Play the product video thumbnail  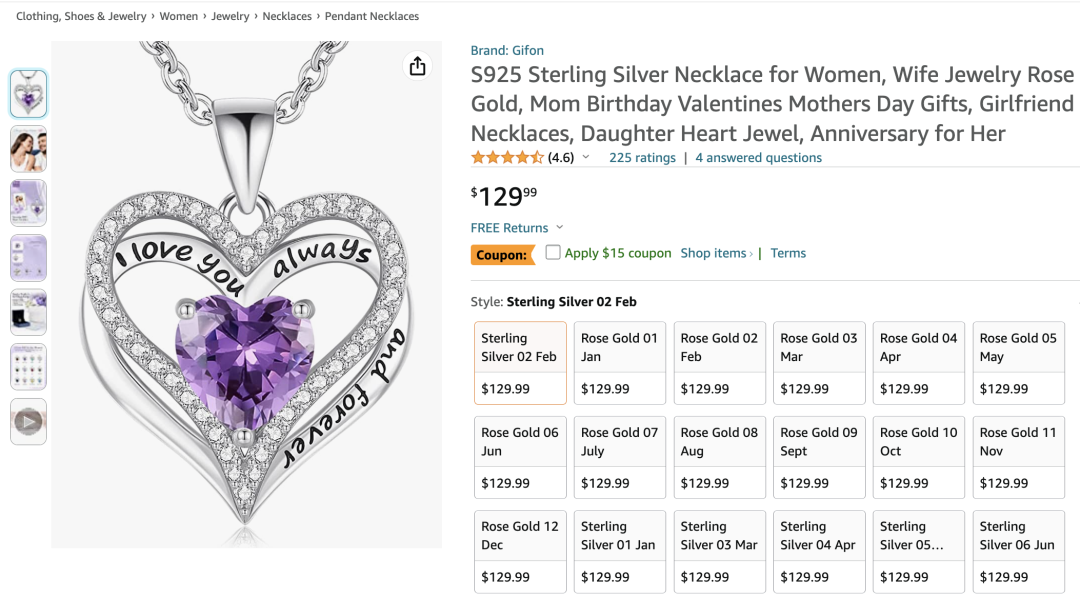point(28,422)
